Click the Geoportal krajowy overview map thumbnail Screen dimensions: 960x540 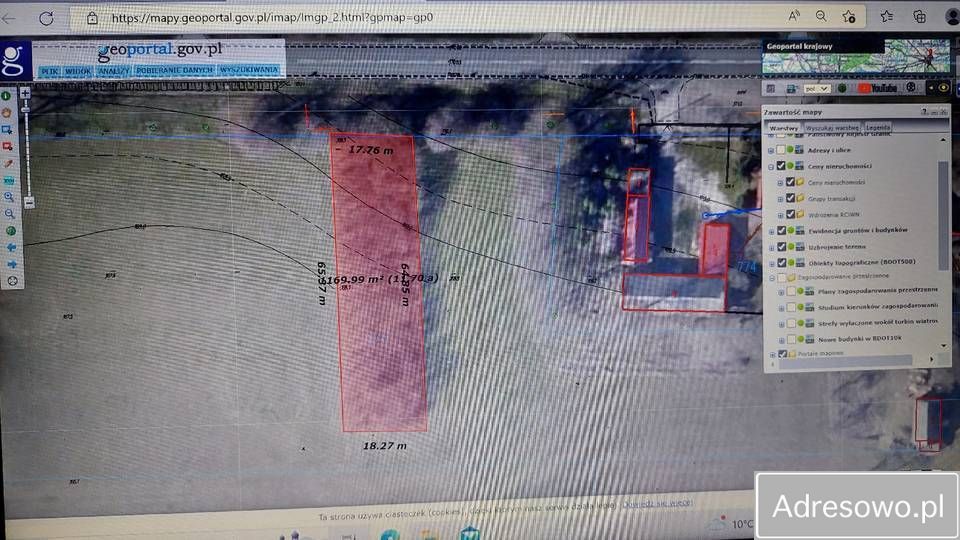point(855,58)
